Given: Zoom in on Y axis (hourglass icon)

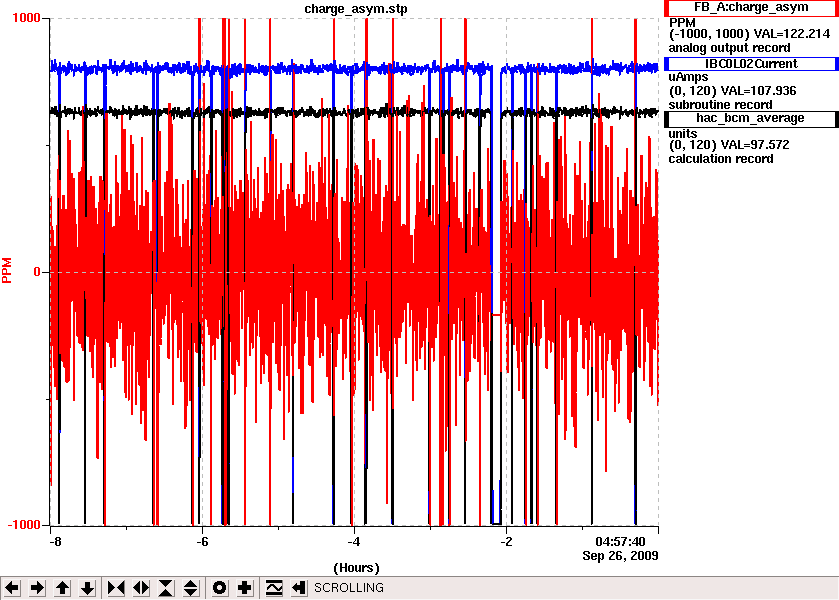Looking at the screenshot, I should tap(166, 588).
